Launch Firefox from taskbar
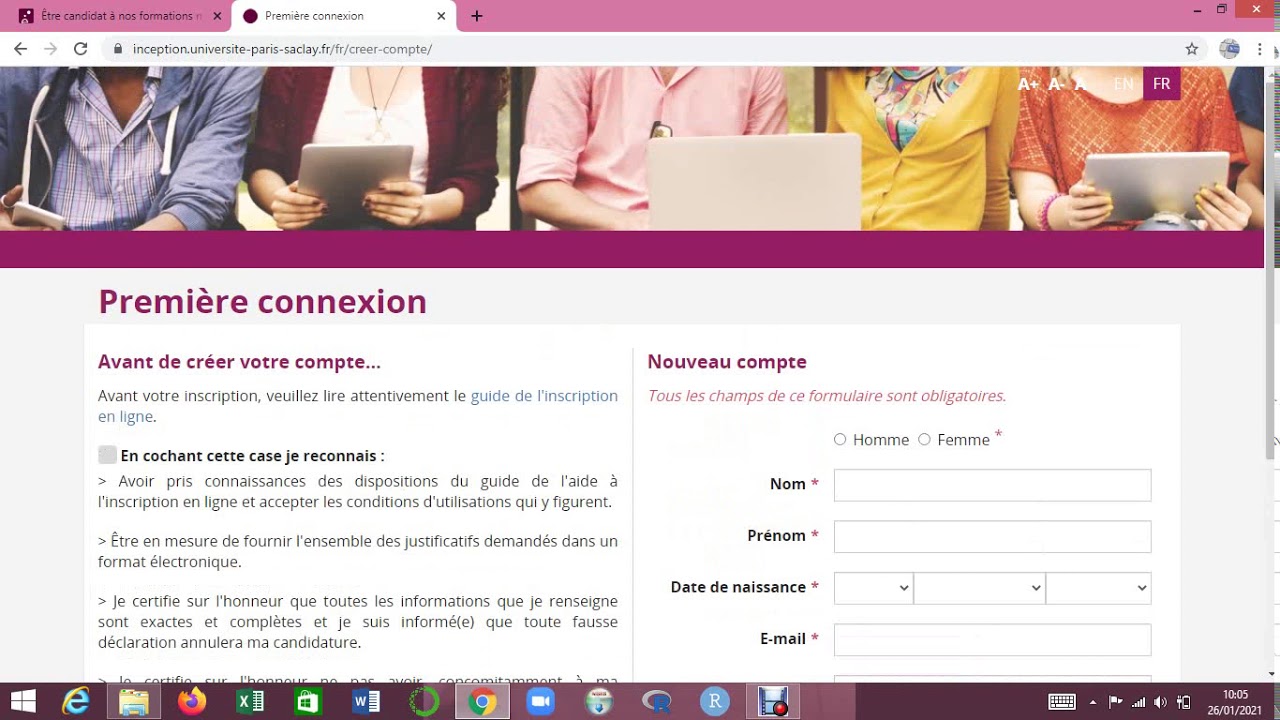Viewport: 1280px width, 720px height. click(192, 701)
